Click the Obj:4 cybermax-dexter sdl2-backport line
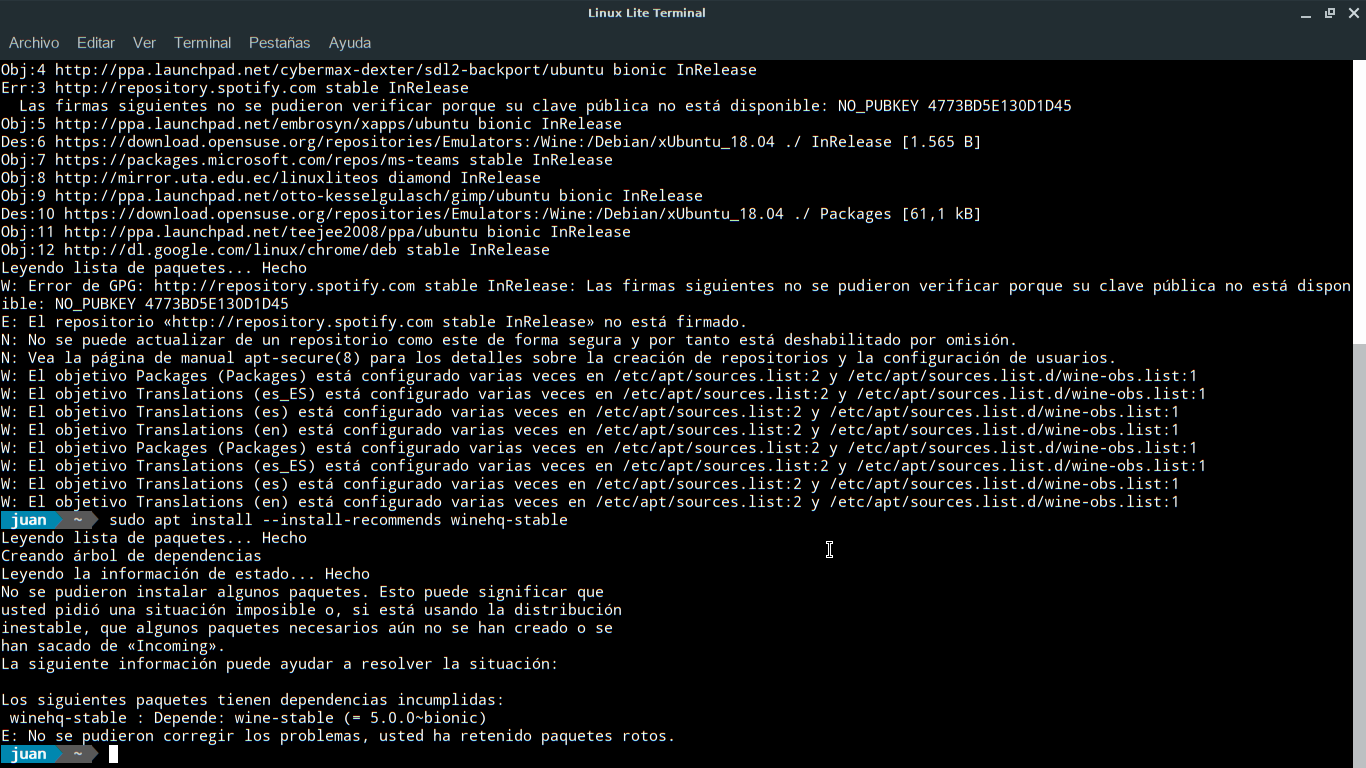 pos(378,70)
